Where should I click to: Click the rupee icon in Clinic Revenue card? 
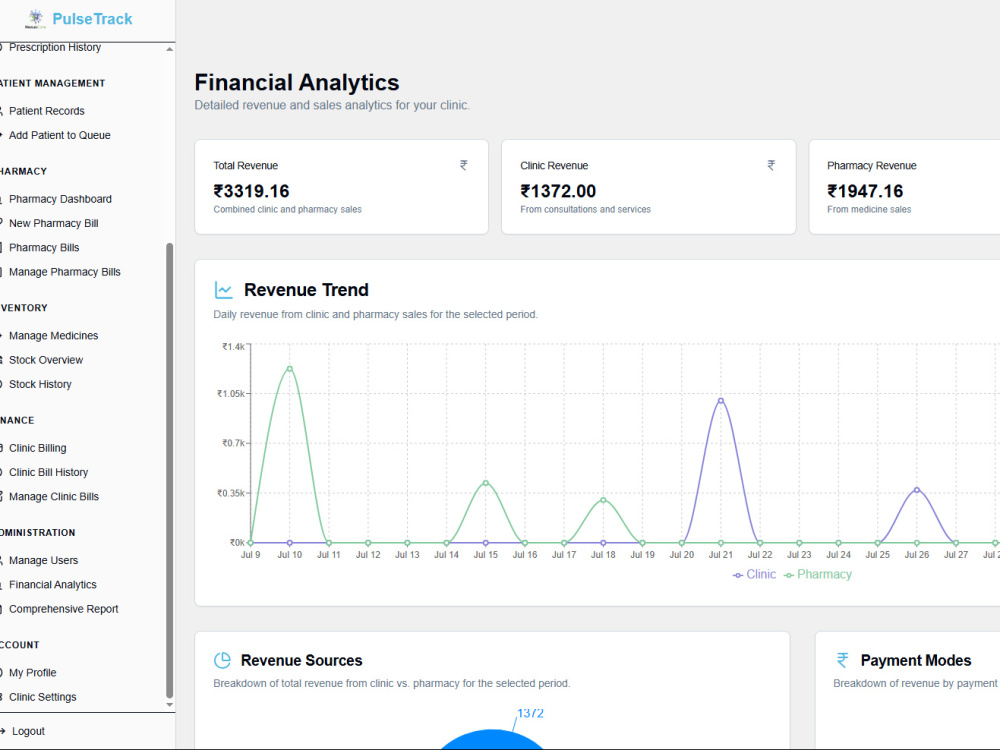771,165
